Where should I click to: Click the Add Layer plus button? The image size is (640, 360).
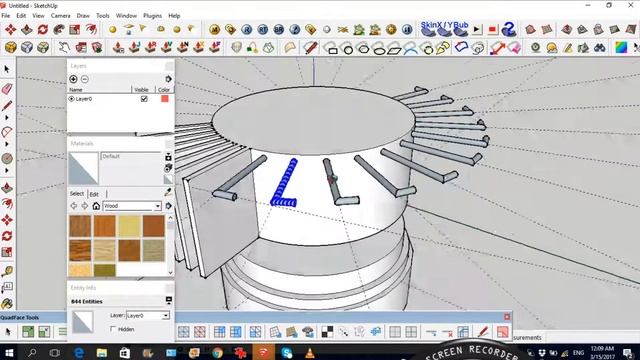click(x=73, y=79)
